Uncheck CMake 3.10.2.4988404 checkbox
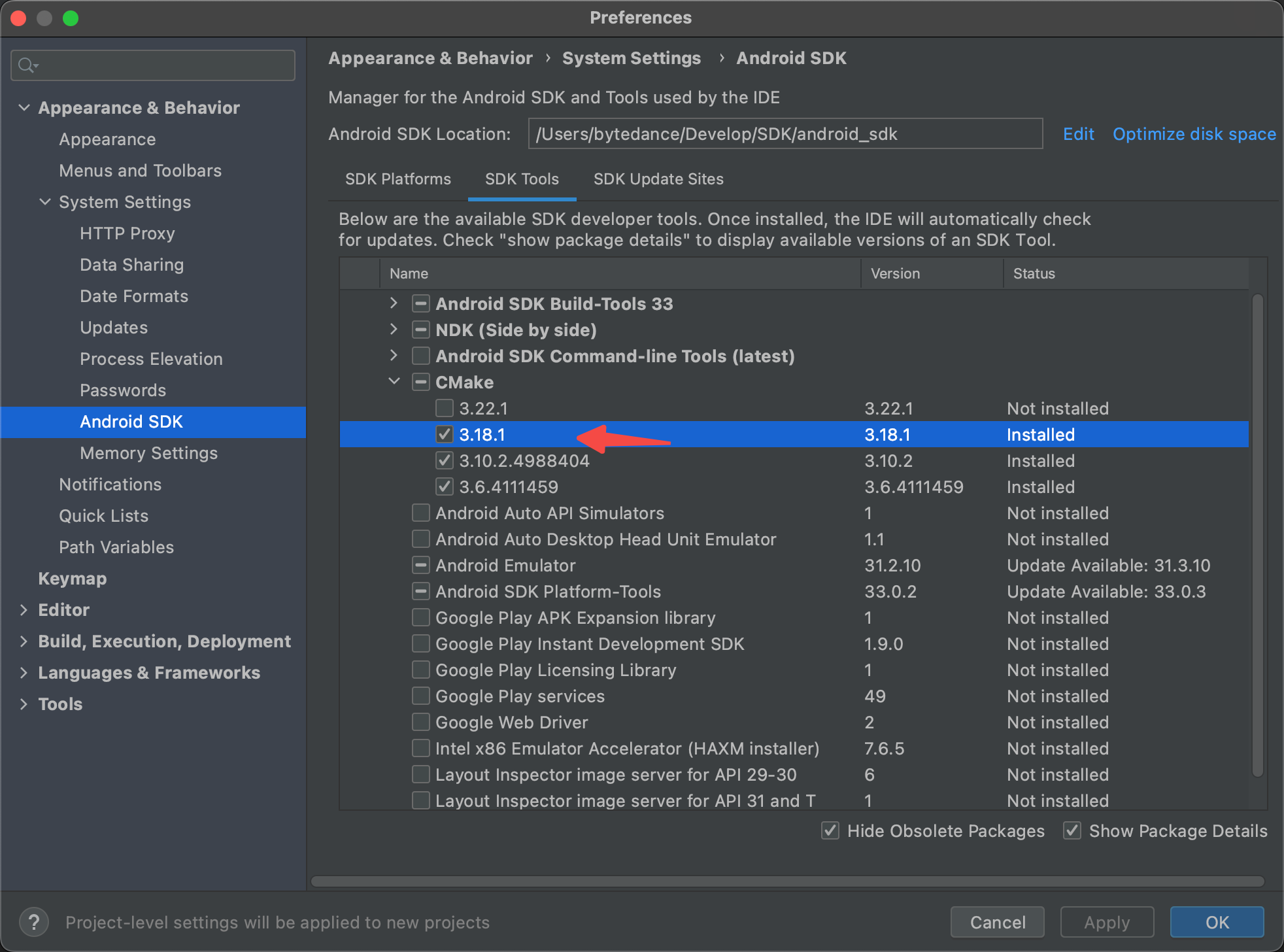 [x=445, y=460]
